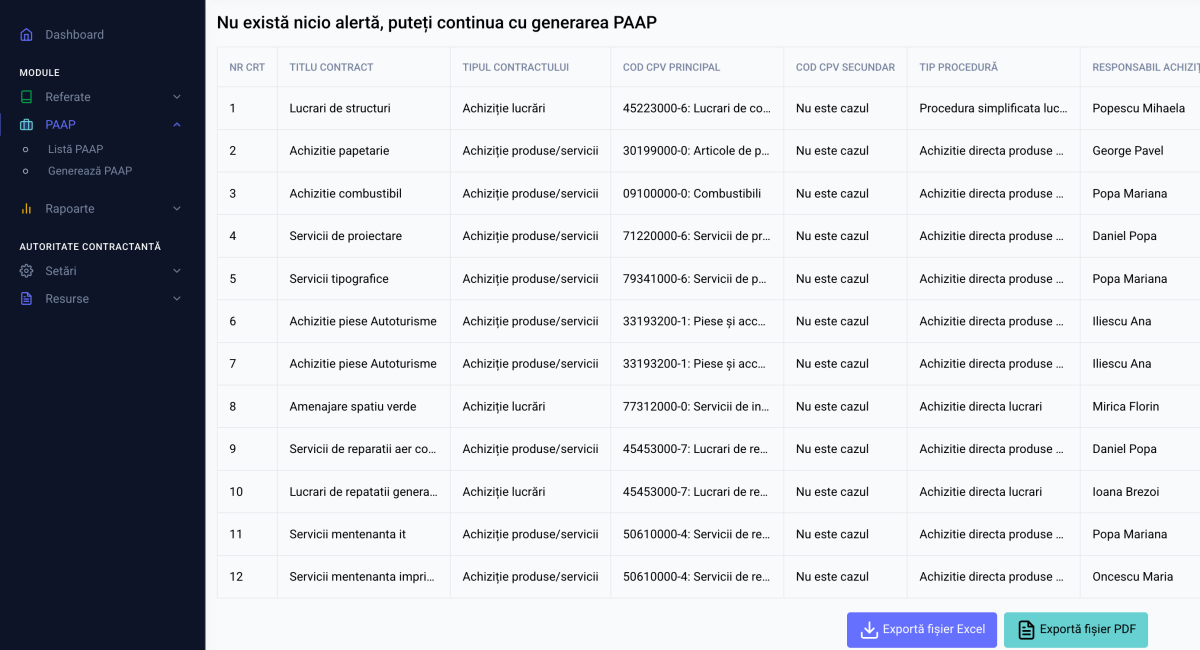Viewport: 1200px width, 650px height.
Task: Export table using Exportă fișier Excel
Action: click(x=922, y=630)
